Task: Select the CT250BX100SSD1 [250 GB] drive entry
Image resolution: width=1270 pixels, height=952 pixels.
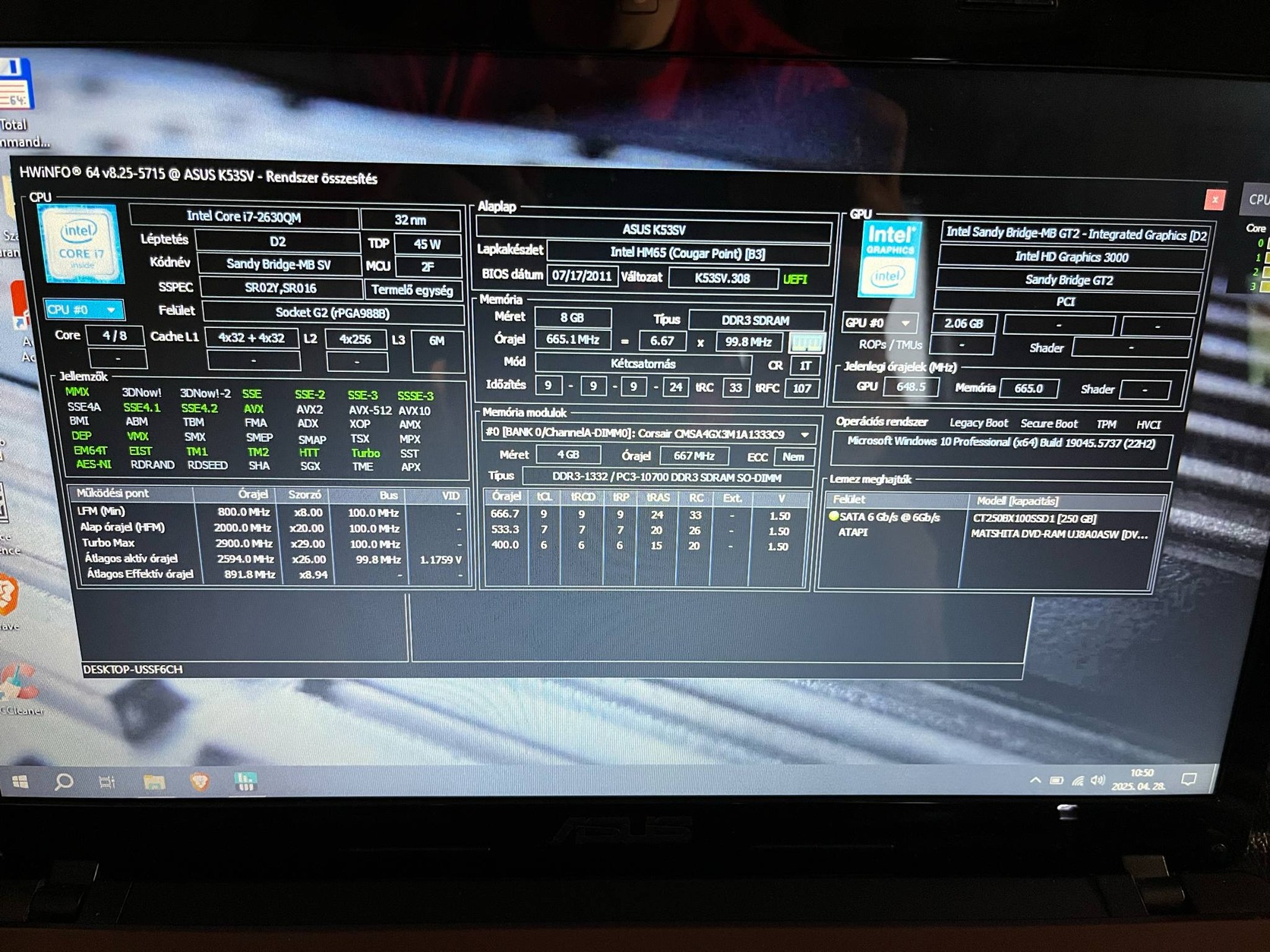Action: (1035, 519)
